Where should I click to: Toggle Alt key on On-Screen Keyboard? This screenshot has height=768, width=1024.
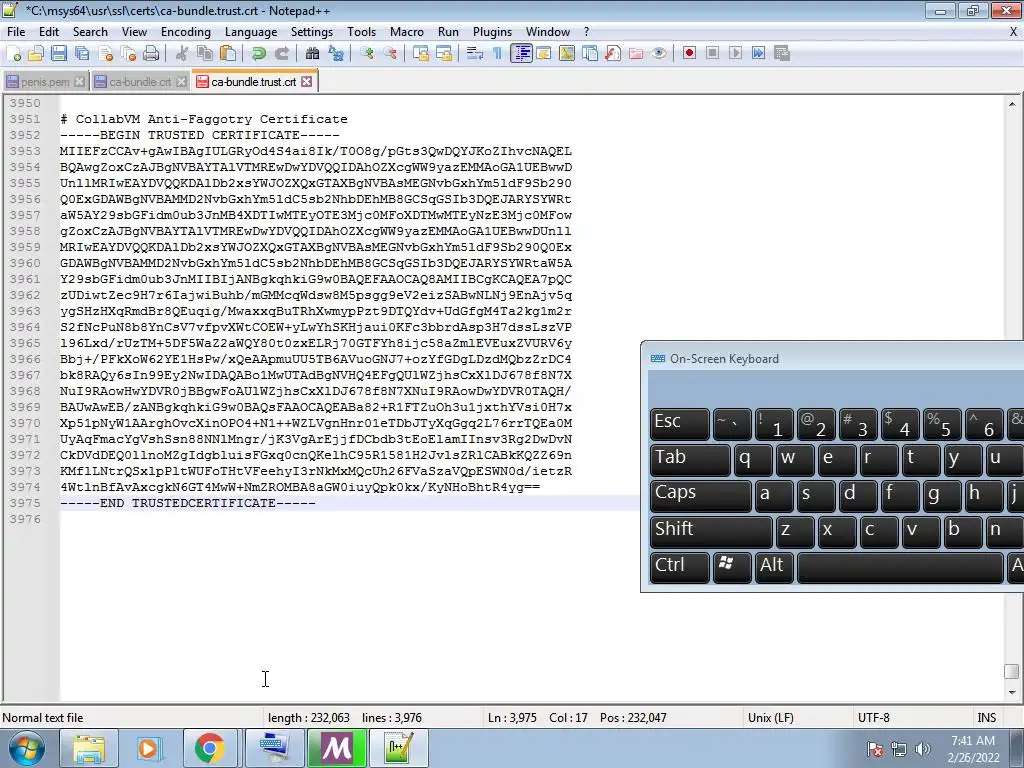(775, 568)
